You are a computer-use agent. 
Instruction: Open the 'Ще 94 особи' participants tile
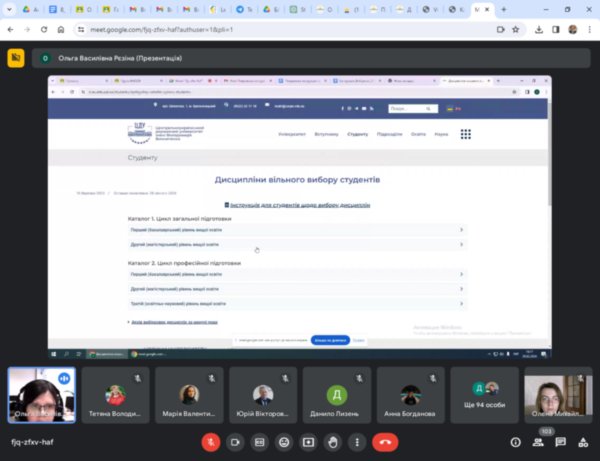tap(485, 394)
